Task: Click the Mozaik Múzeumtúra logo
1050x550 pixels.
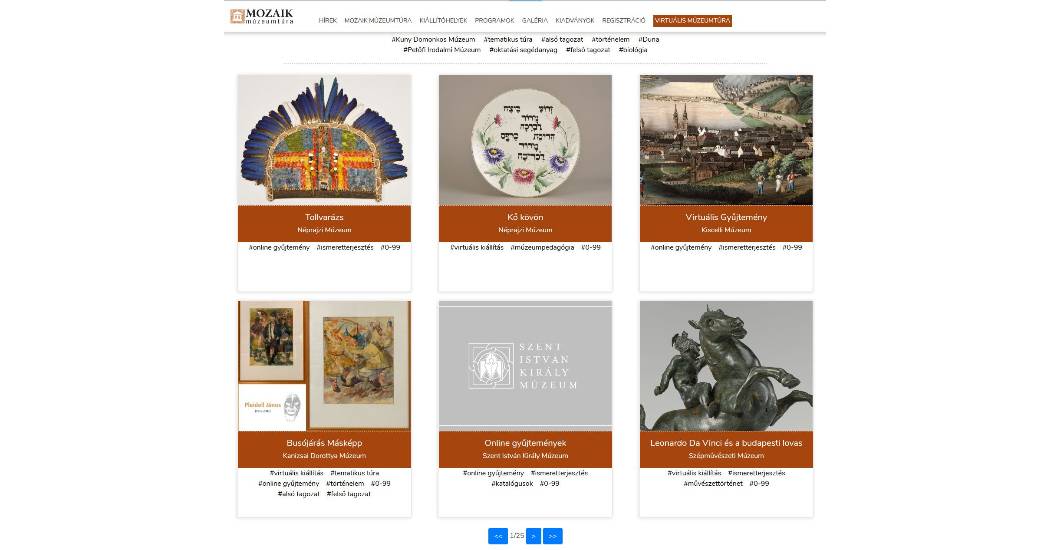Action: tap(262, 16)
